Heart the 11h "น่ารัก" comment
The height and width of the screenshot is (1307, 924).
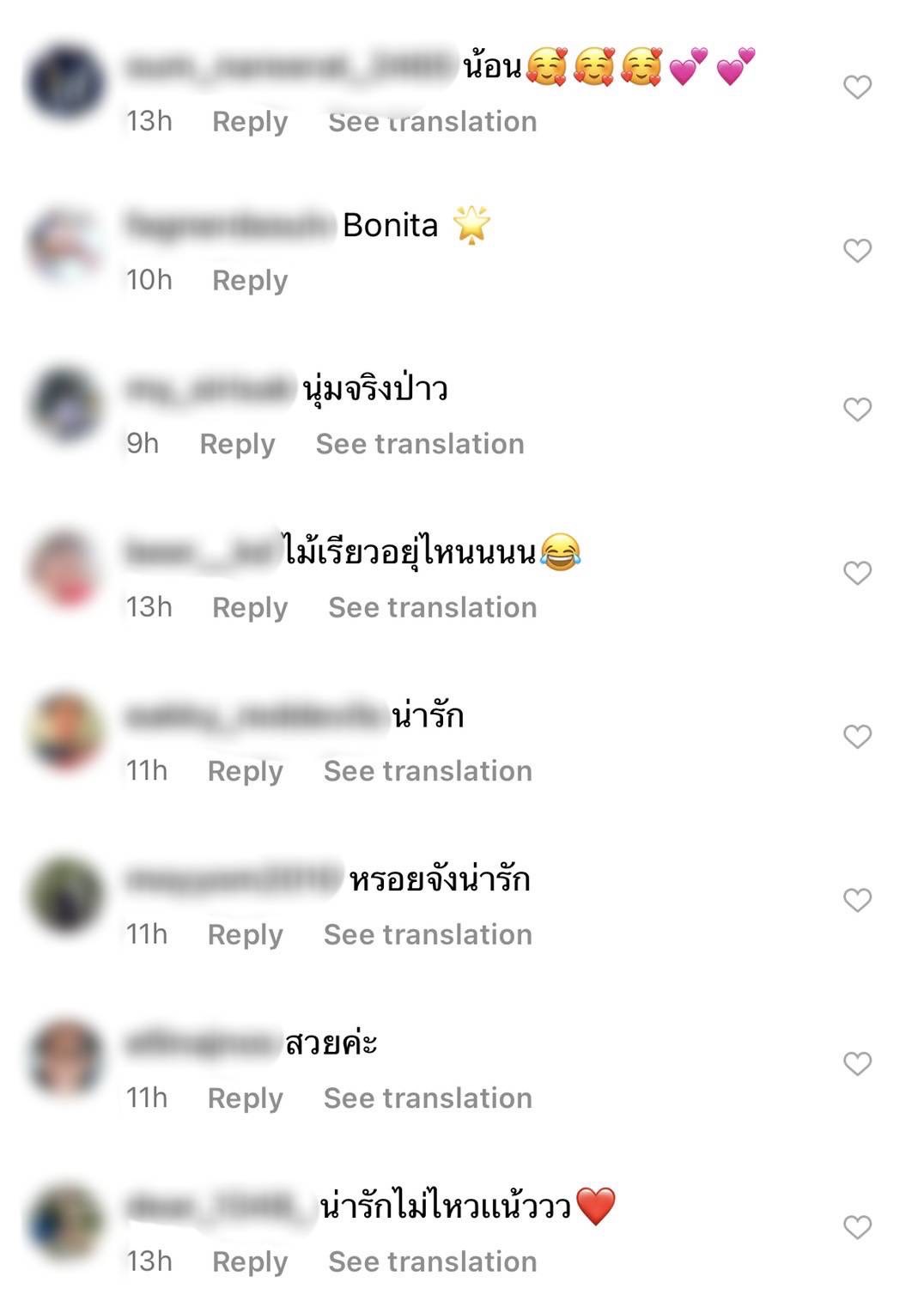click(857, 737)
